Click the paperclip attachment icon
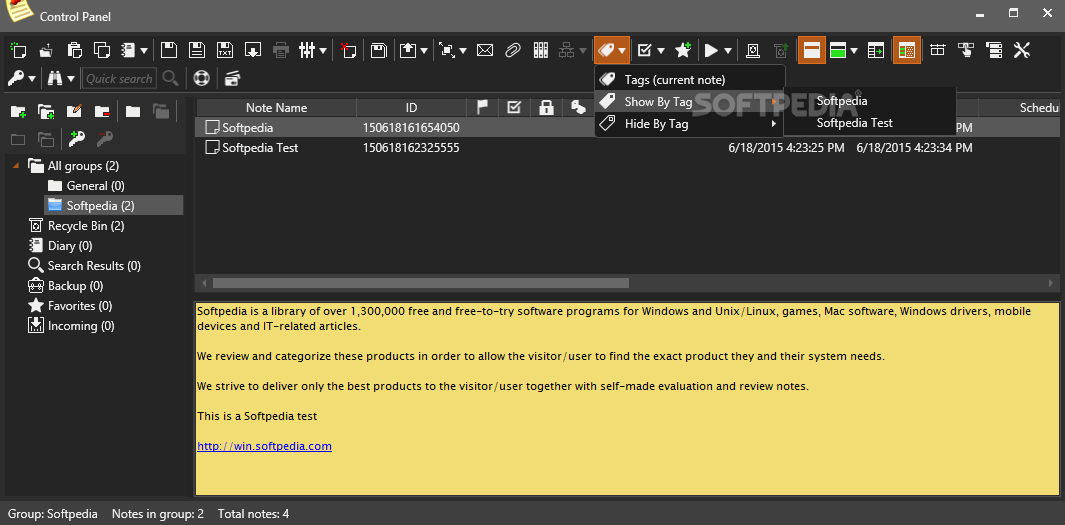This screenshot has width=1065, height=525. [x=513, y=50]
